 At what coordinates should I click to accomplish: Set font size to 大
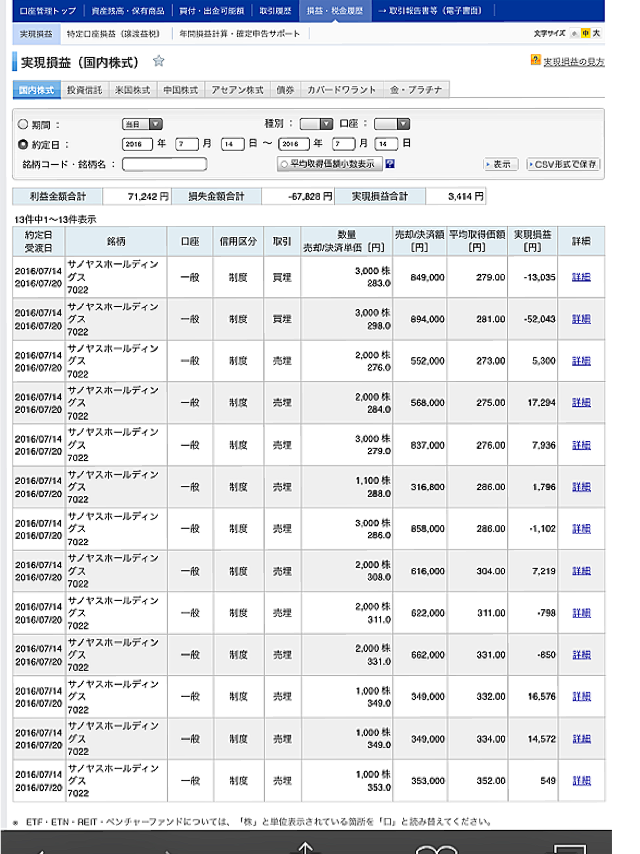tap(596, 34)
